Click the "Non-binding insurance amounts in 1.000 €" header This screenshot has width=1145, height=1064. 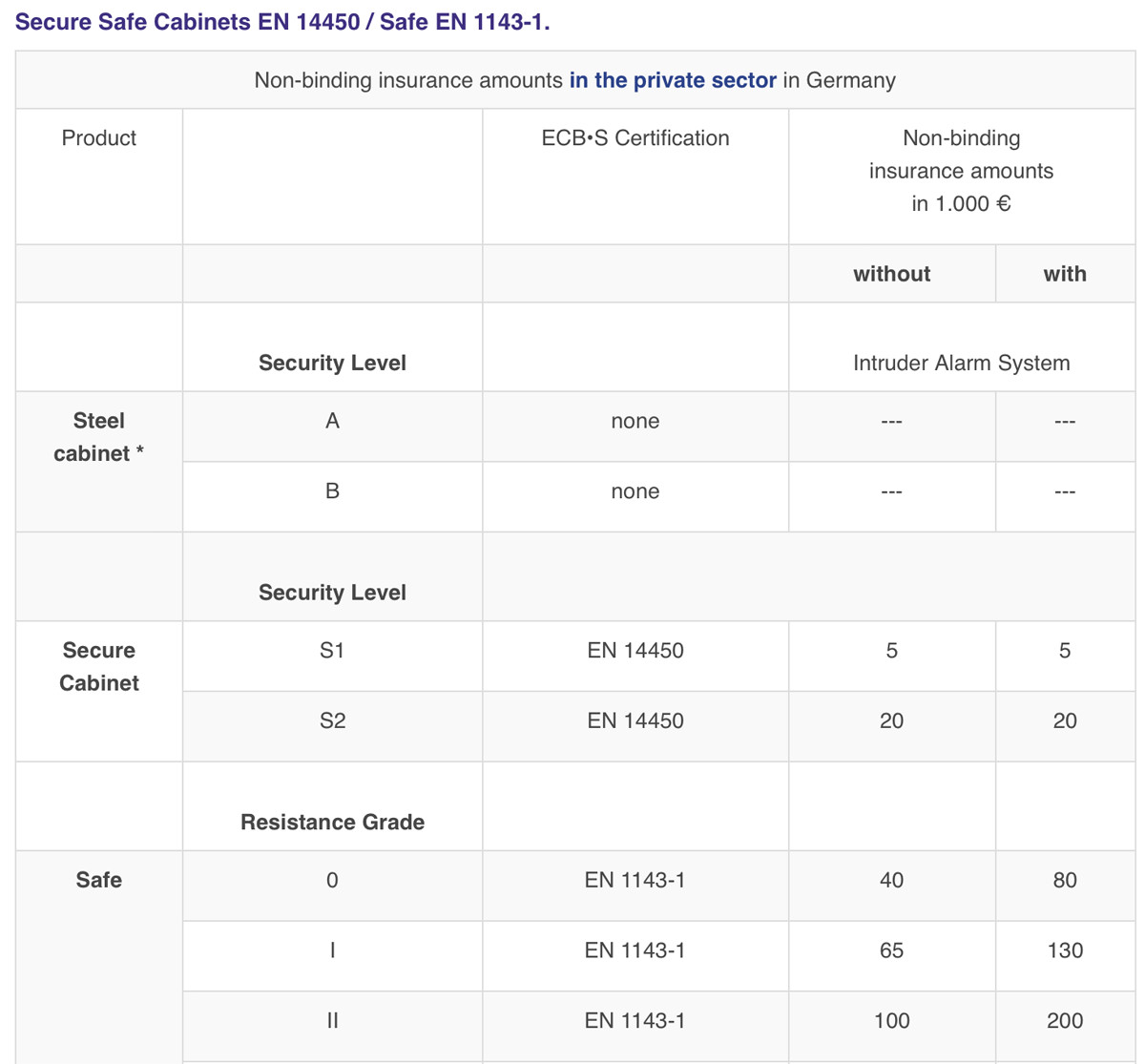click(961, 171)
